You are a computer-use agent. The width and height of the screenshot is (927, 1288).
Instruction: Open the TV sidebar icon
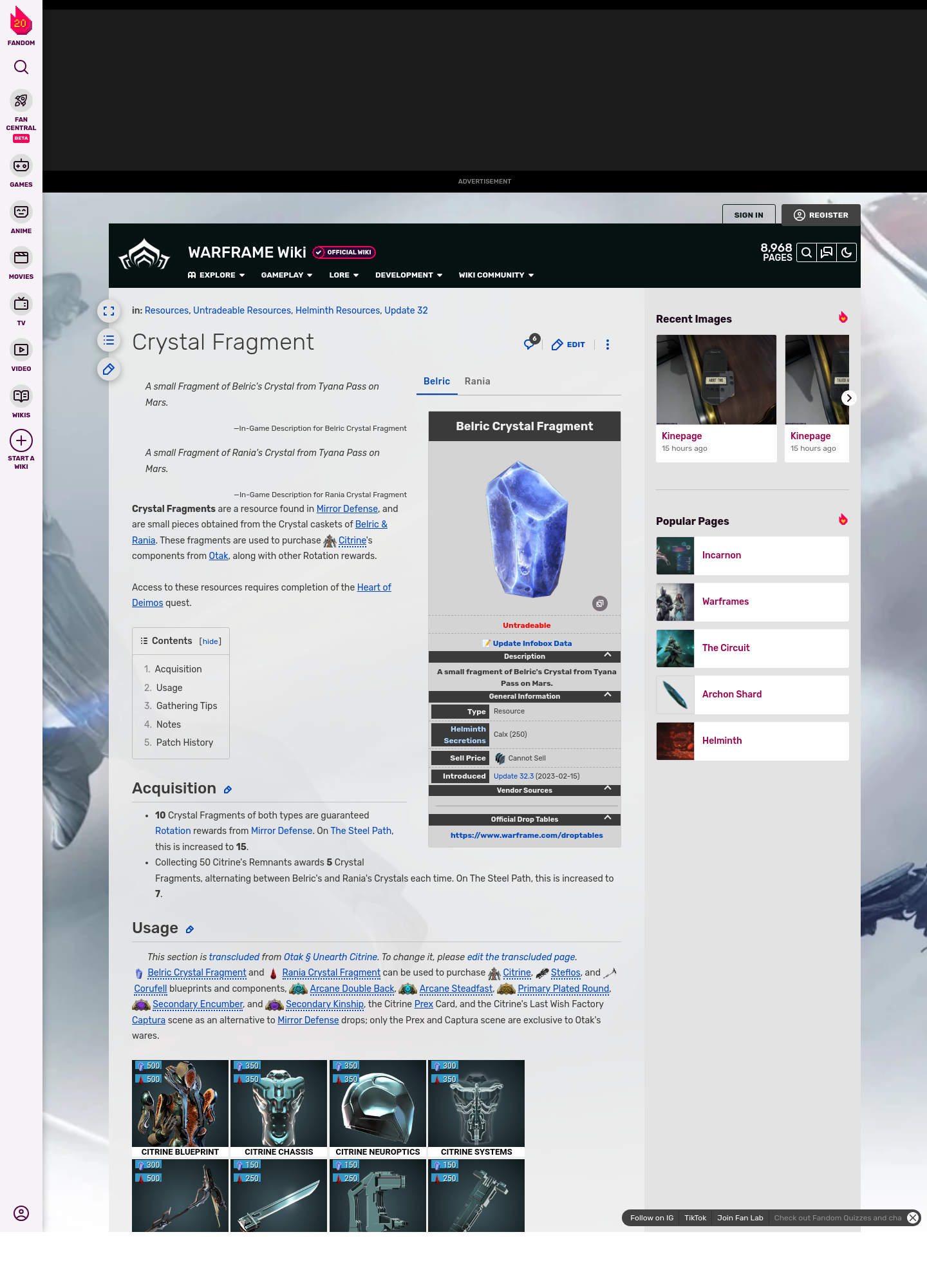(21, 303)
